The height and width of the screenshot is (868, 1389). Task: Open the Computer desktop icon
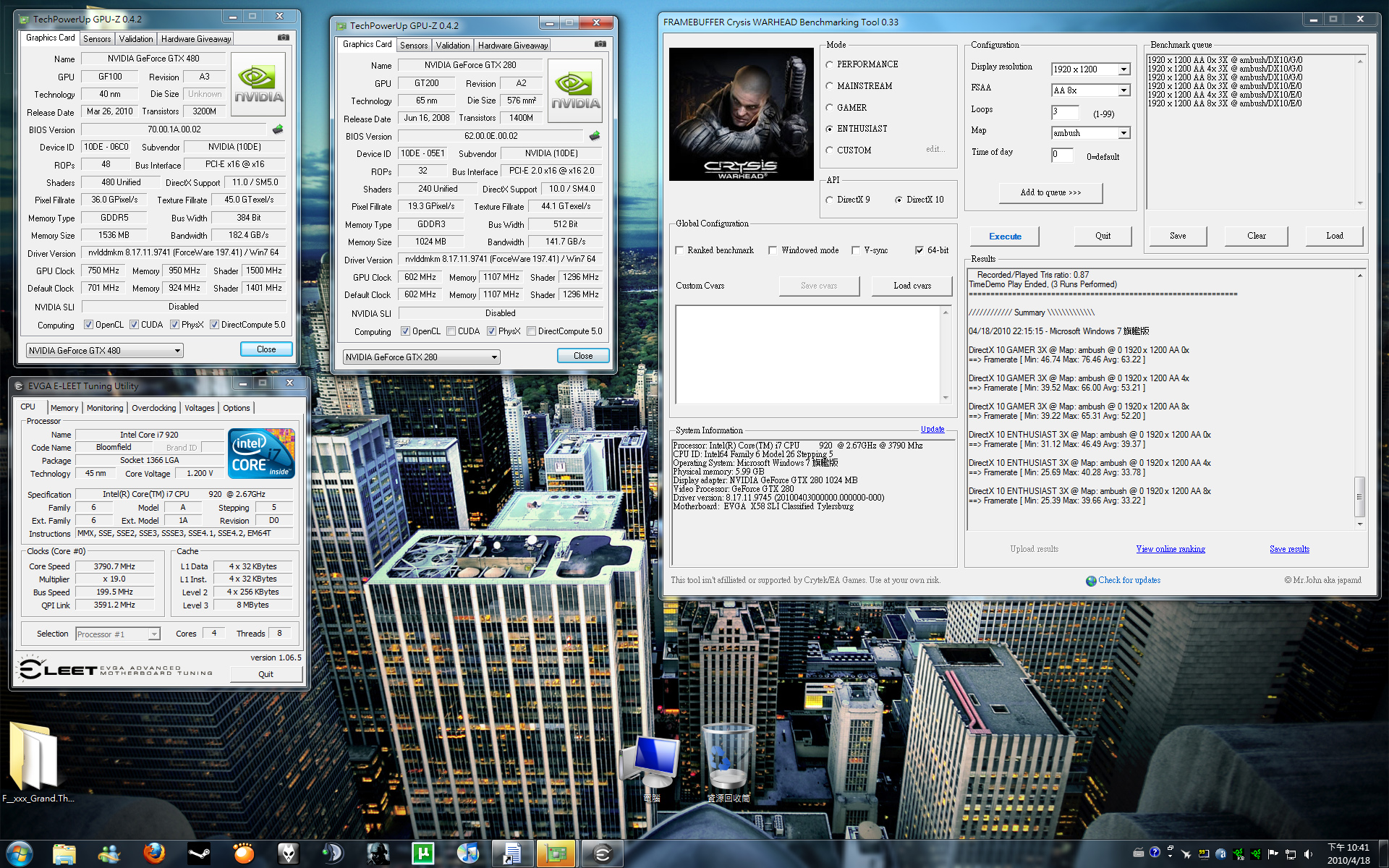point(652,770)
